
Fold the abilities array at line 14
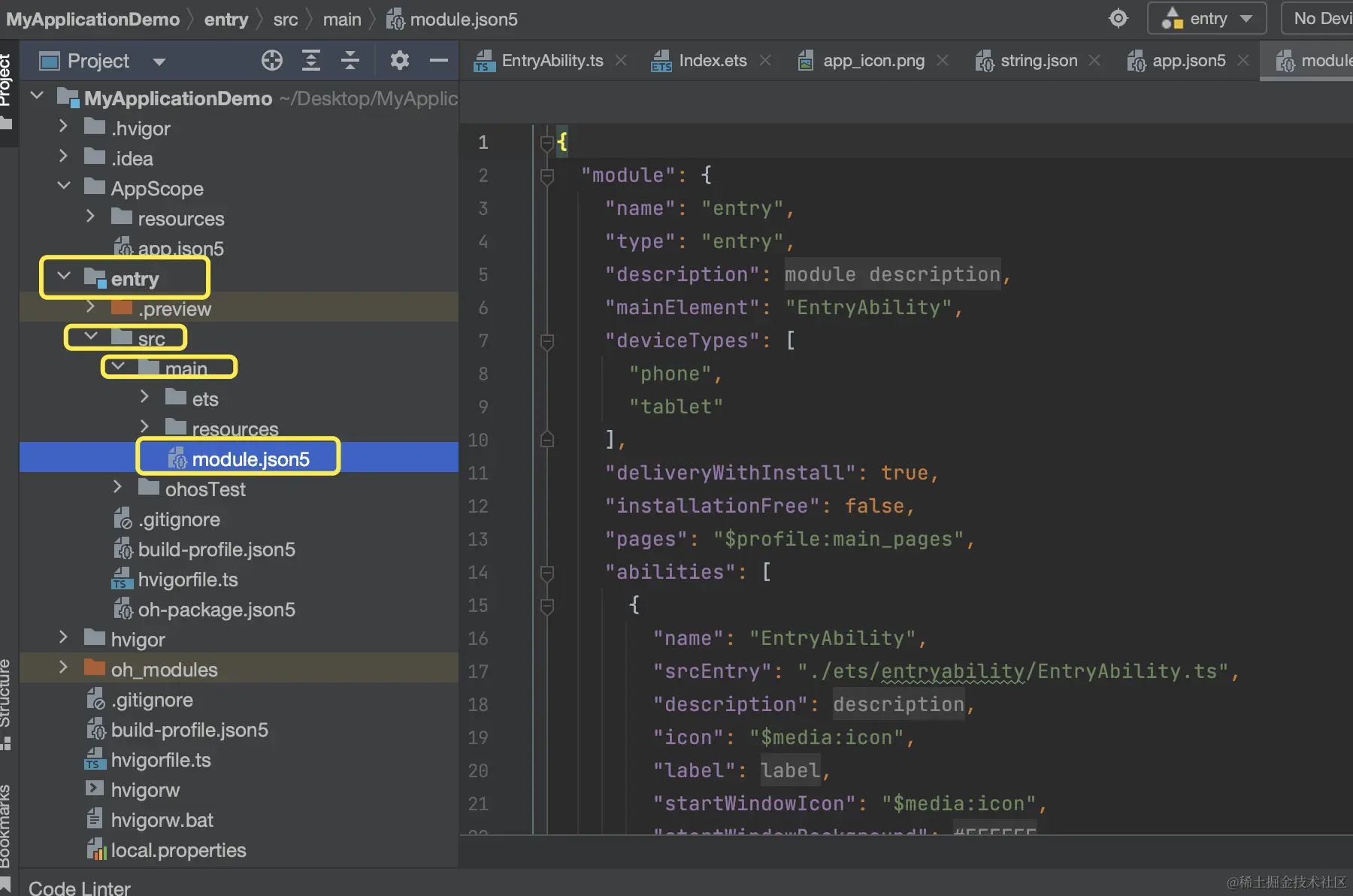(547, 573)
